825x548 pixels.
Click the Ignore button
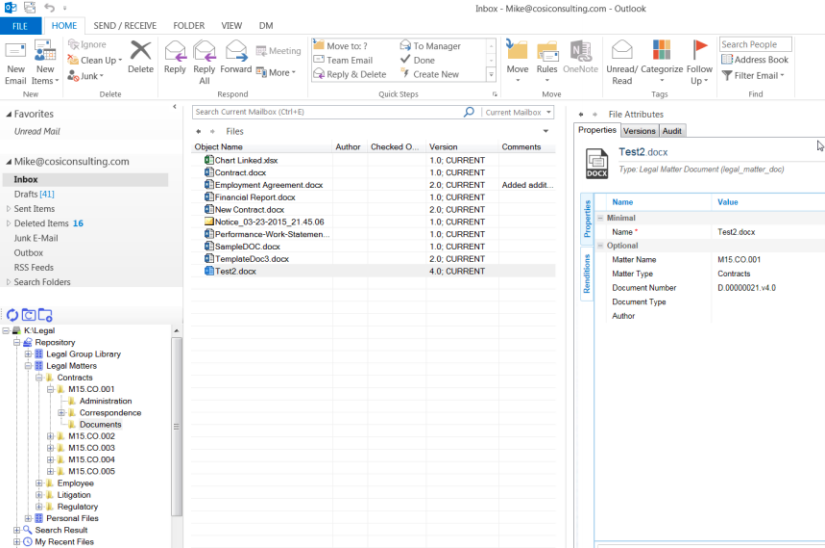click(87, 45)
